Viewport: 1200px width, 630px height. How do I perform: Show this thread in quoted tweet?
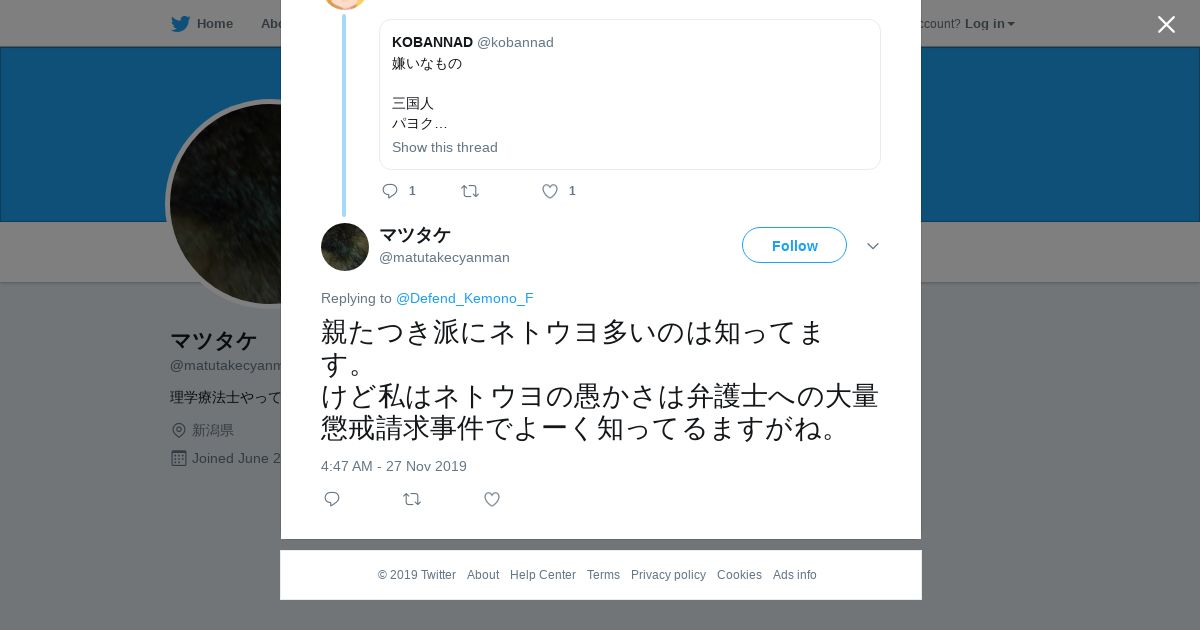[x=444, y=147]
